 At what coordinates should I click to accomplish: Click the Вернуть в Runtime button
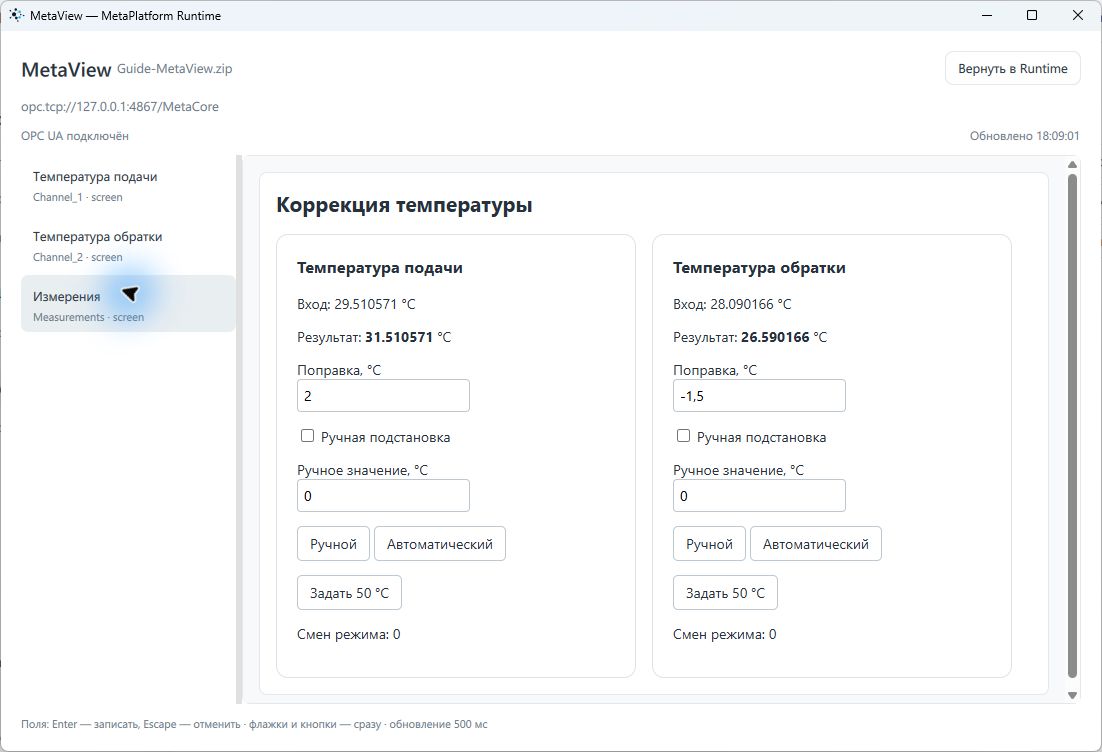pos(1012,68)
